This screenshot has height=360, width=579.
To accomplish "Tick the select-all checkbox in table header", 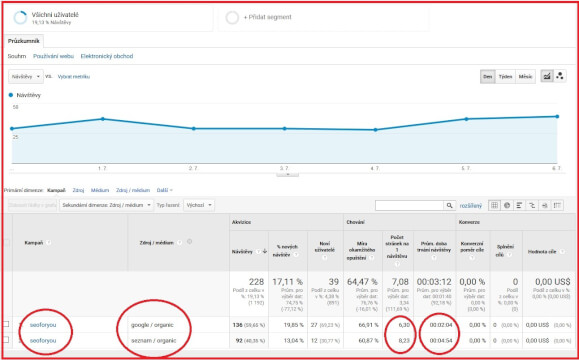I will [6, 243].
